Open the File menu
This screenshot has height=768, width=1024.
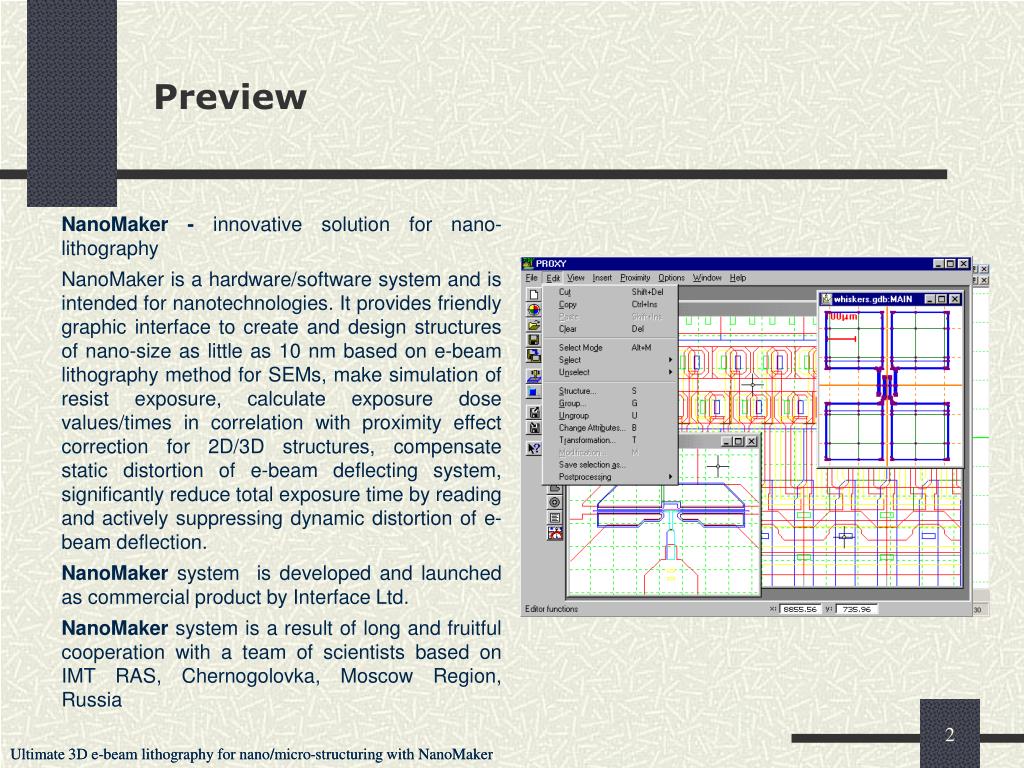pyautogui.click(x=532, y=278)
